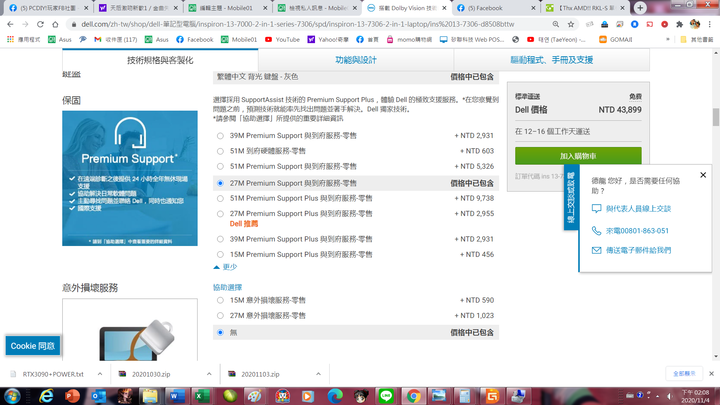This screenshot has width=720, height=405.
Task: Switch to the Thx AMD RKL-S browser tab
Action: [585, 8]
